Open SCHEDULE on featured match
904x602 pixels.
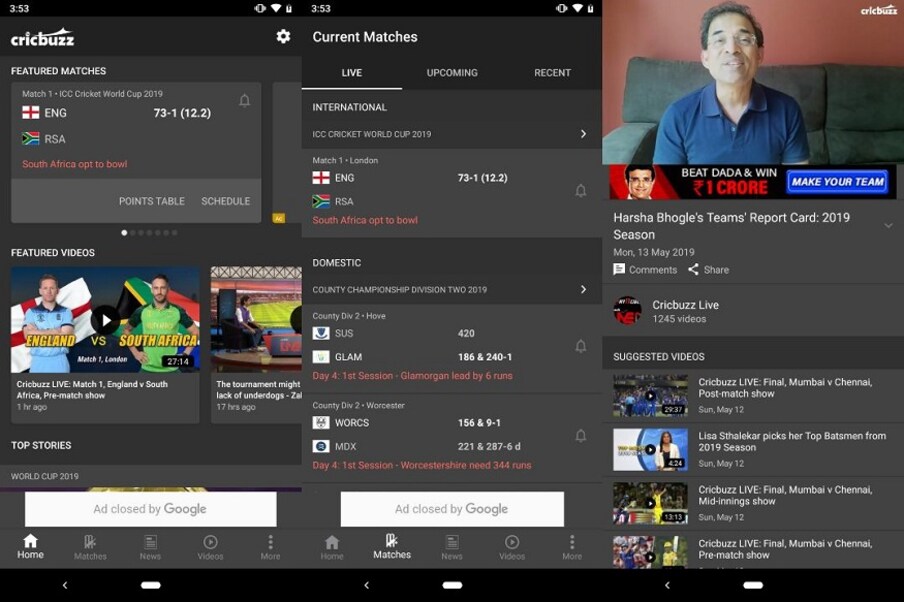[225, 201]
